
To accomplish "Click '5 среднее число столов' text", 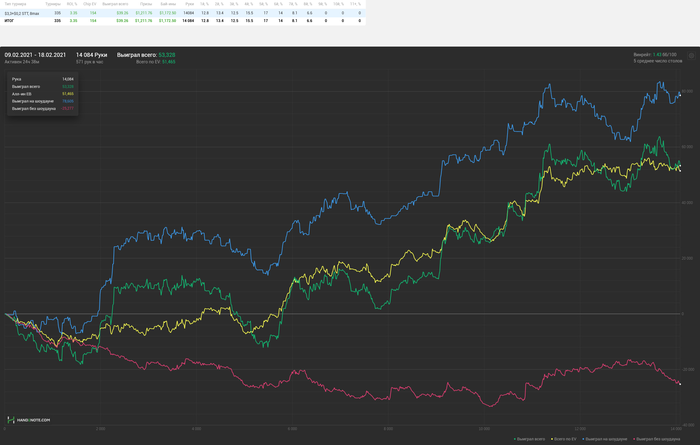I will [x=658, y=61].
